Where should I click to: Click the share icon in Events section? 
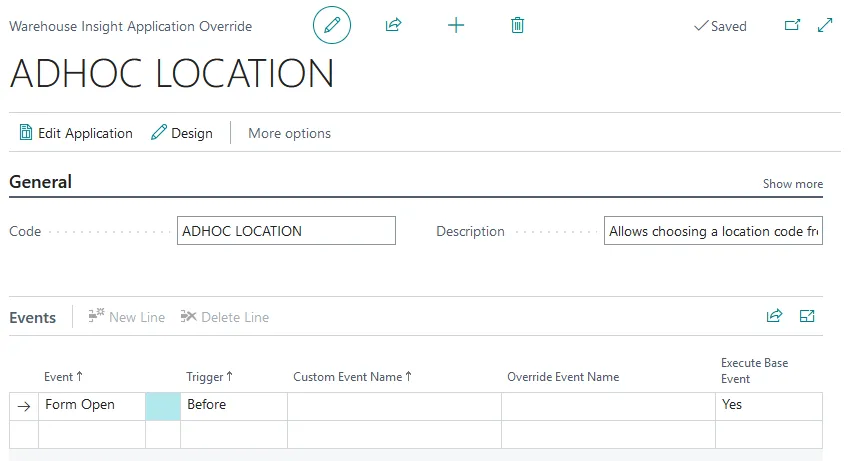coord(774,316)
